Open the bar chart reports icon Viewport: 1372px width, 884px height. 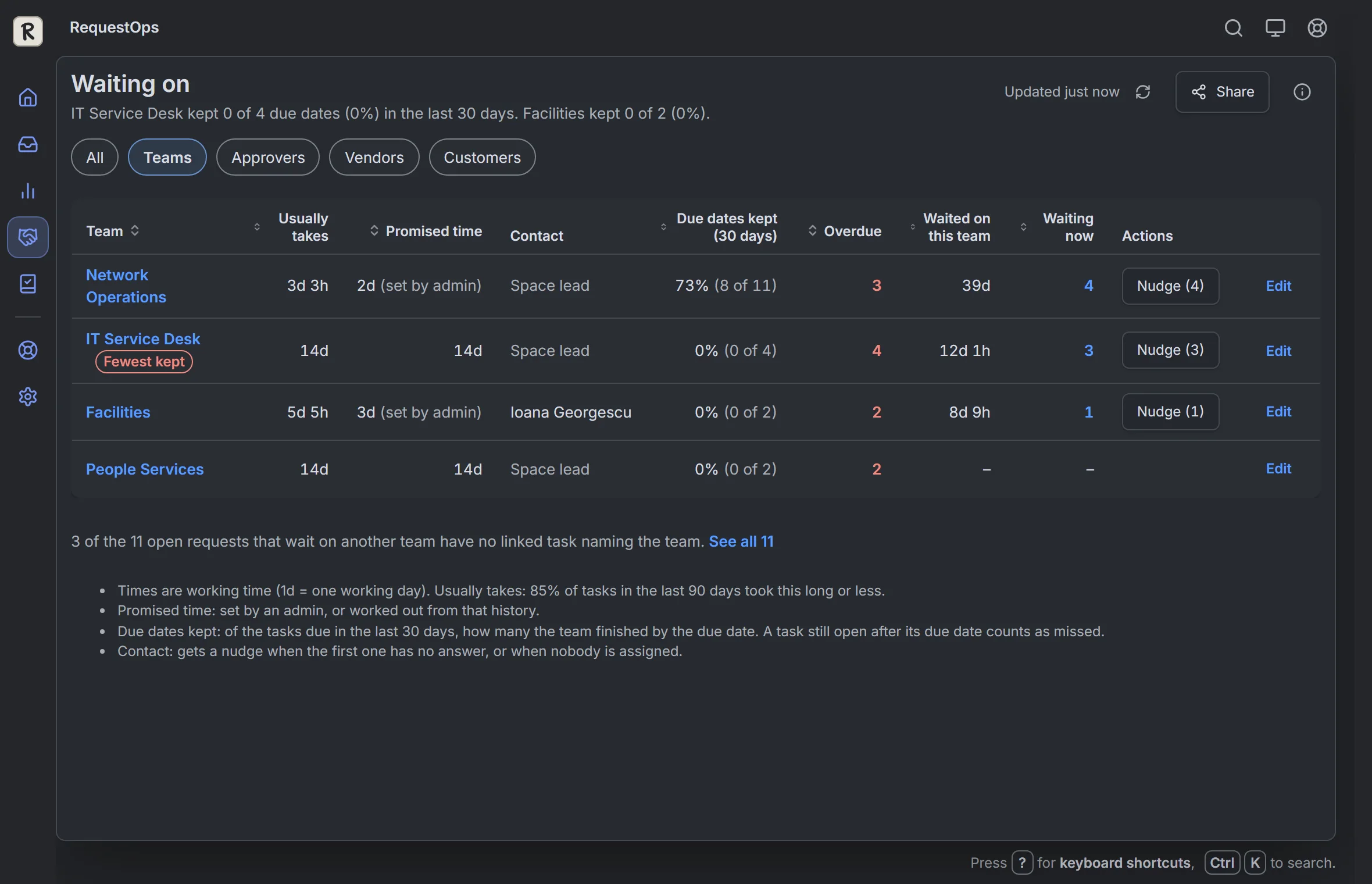click(28, 191)
